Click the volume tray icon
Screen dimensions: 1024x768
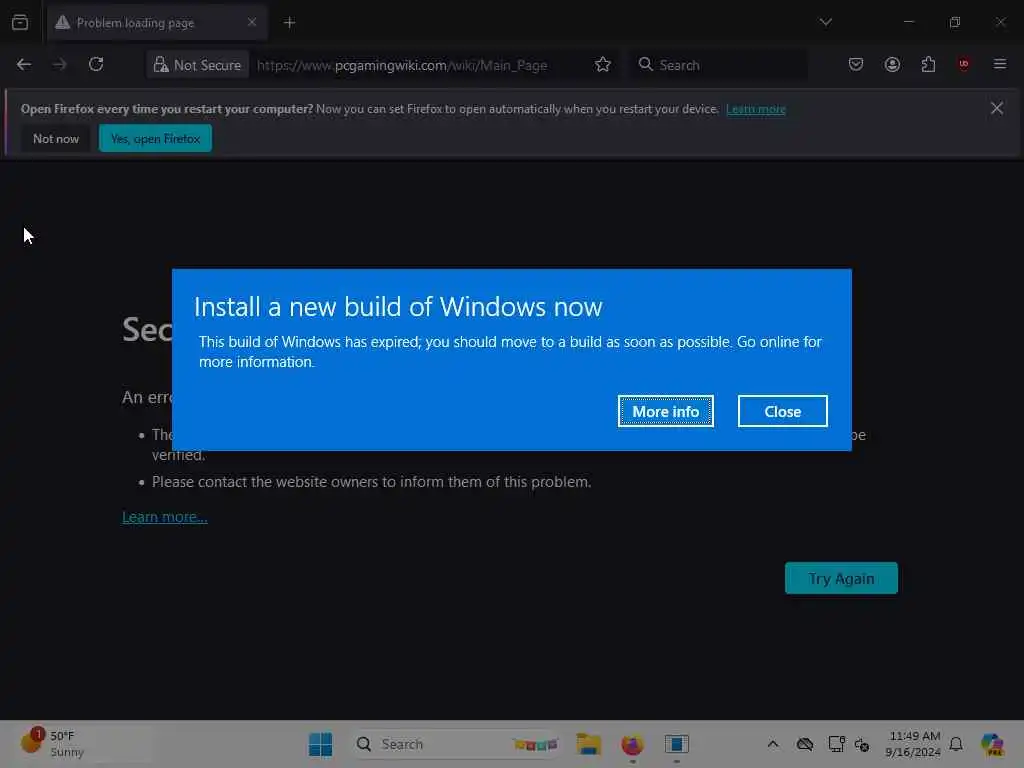click(862, 744)
